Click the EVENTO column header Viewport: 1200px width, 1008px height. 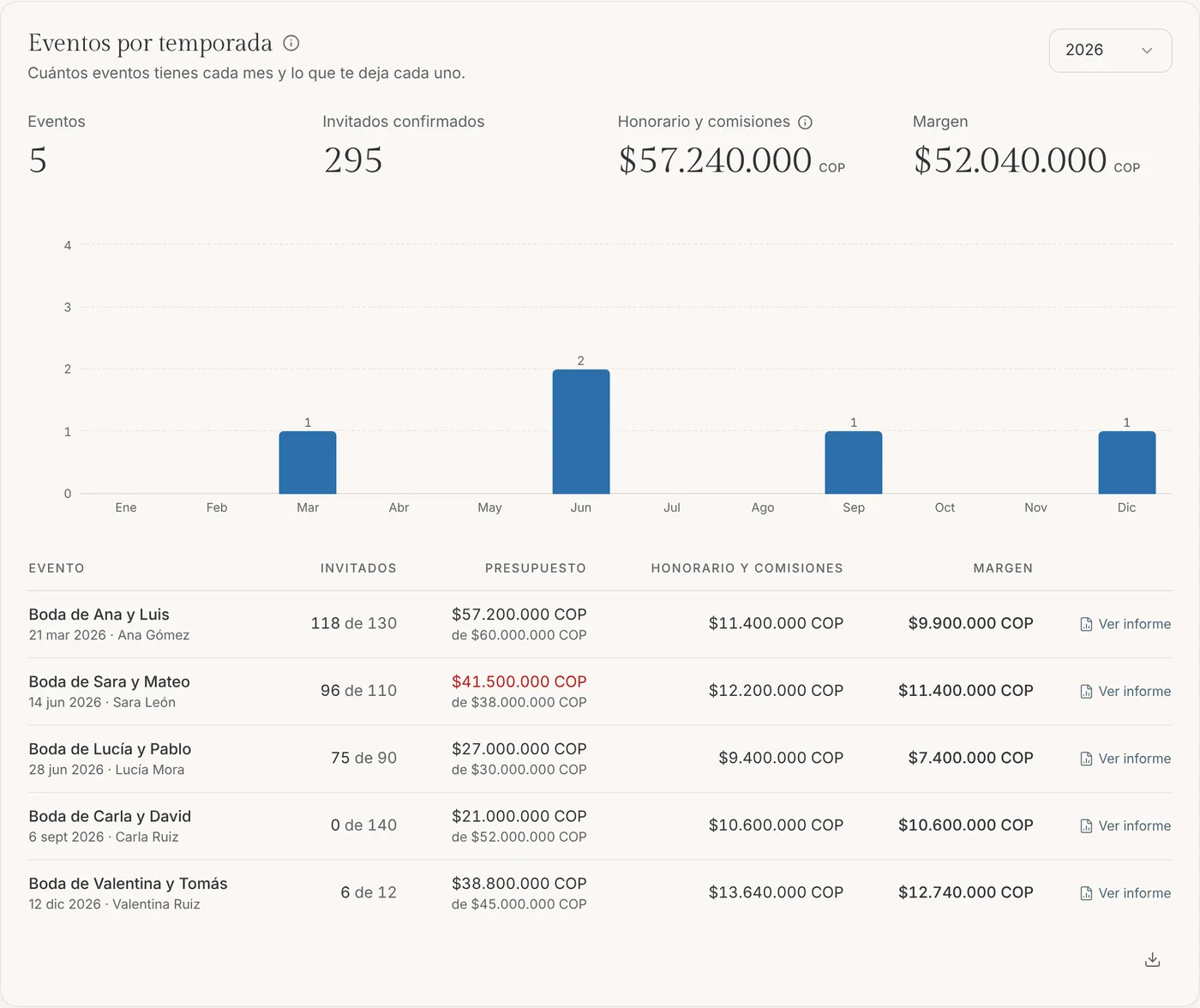(57, 568)
